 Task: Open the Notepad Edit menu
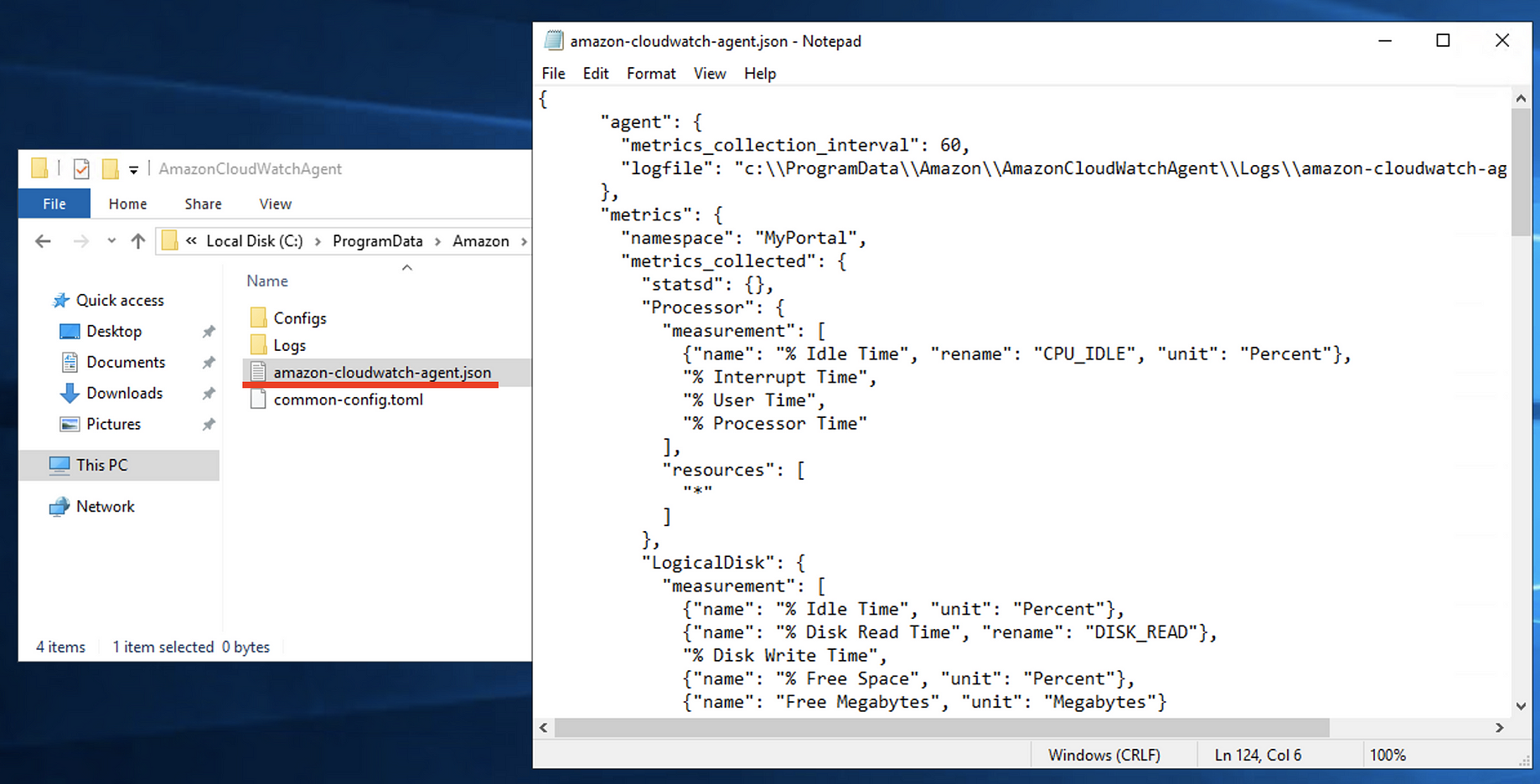click(x=596, y=74)
